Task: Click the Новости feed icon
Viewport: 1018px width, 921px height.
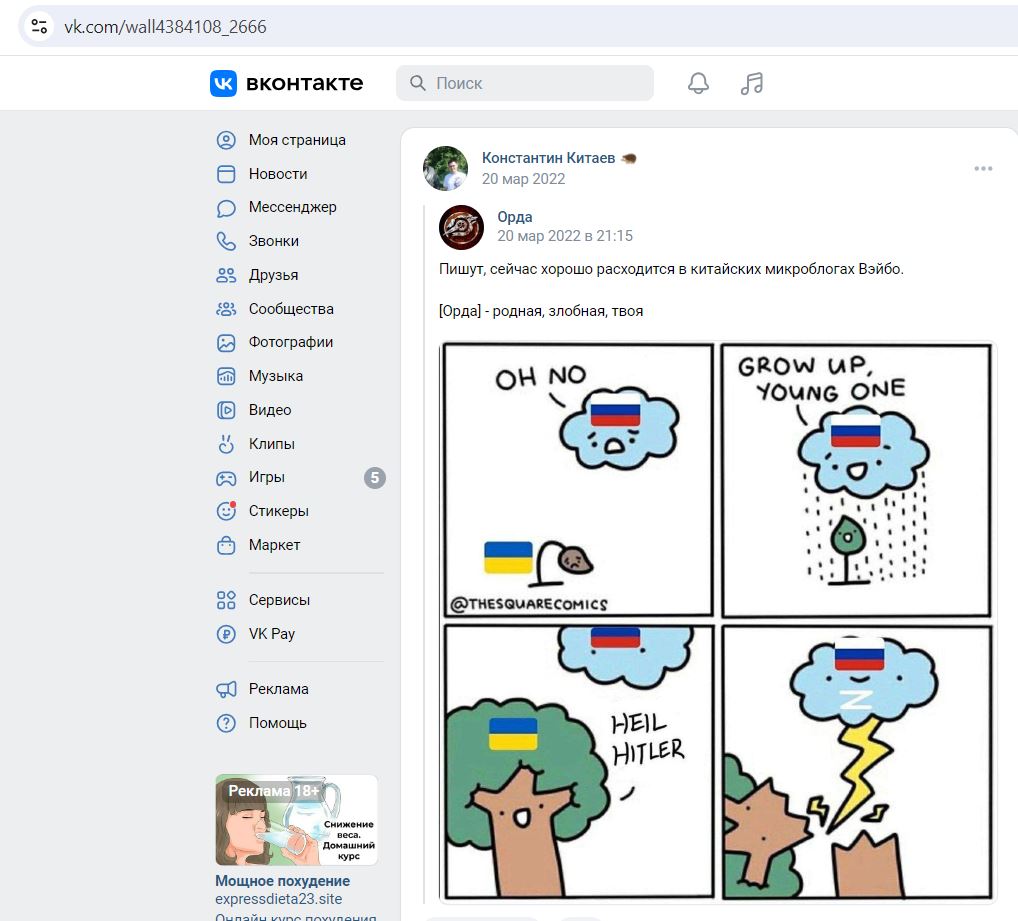Action: (226, 174)
